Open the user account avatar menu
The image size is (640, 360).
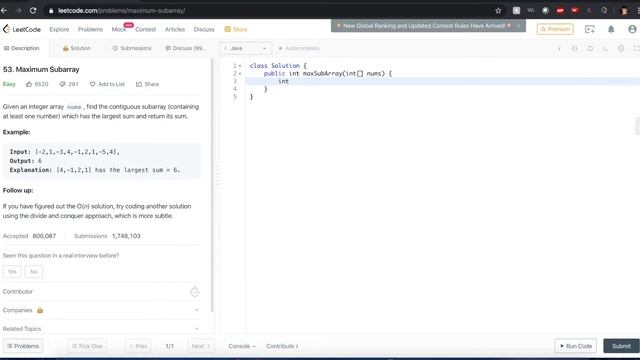pyautogui.click(x=632, y=29)
